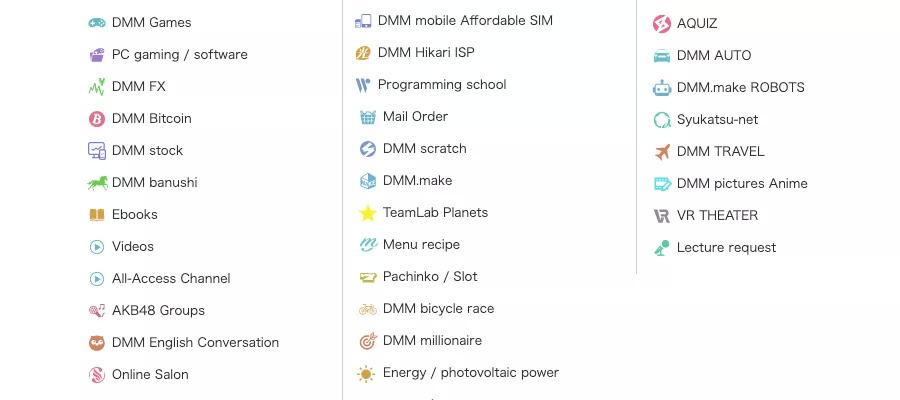The width and height of the screenshot is (900, 400).
Task: Click the DMM bicycle race bike icon
Action: click(367, 309)
